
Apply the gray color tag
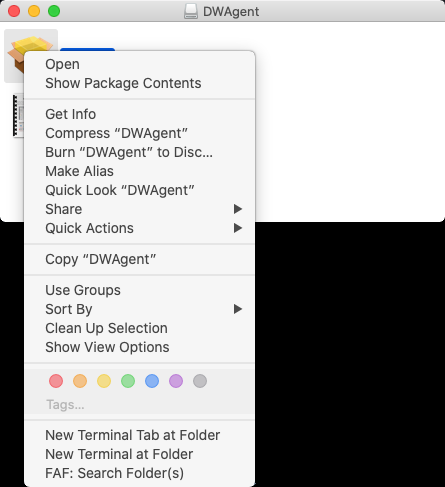(x=200, y=381)
